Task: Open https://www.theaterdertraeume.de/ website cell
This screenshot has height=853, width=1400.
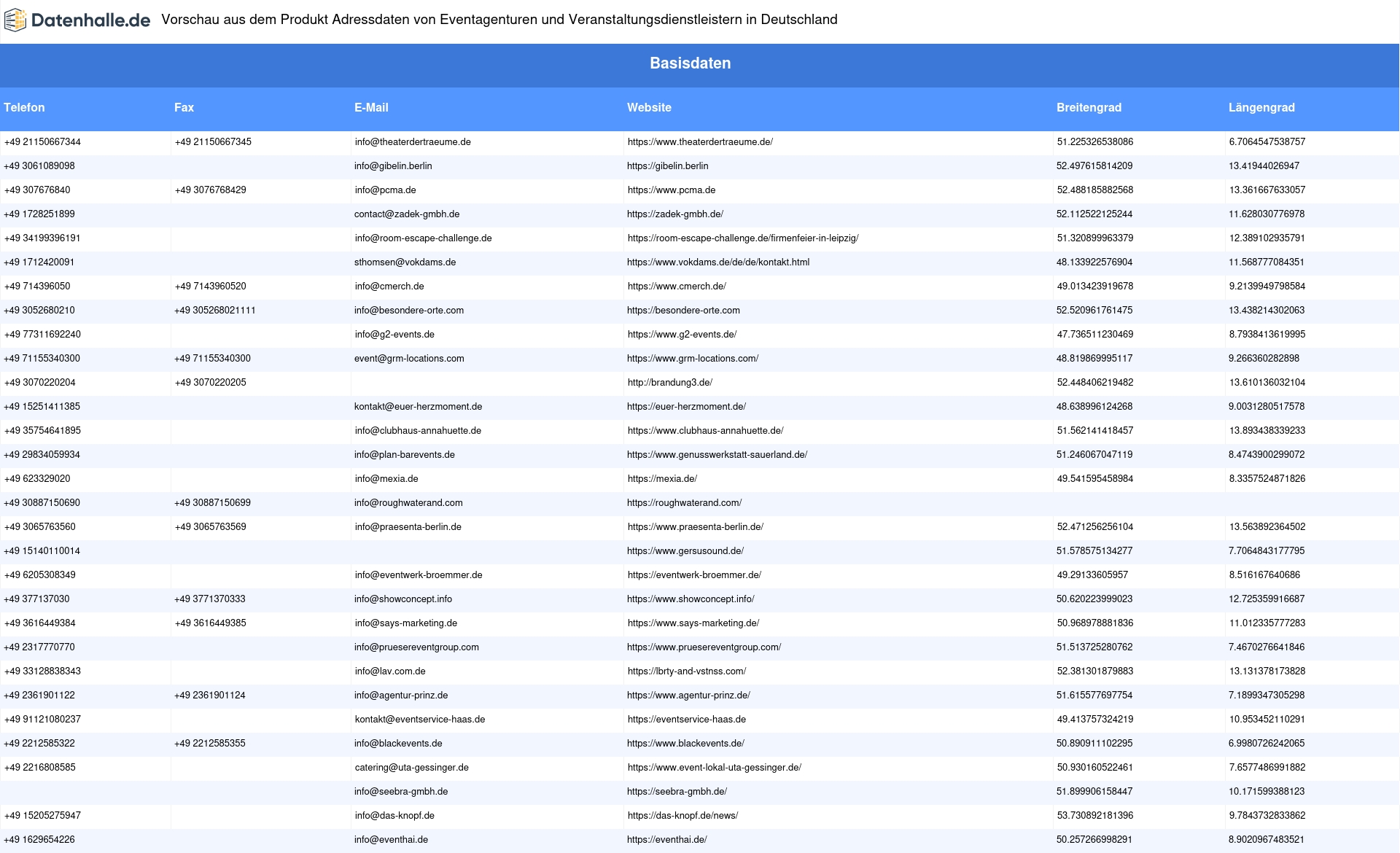Action: (700, 142)
